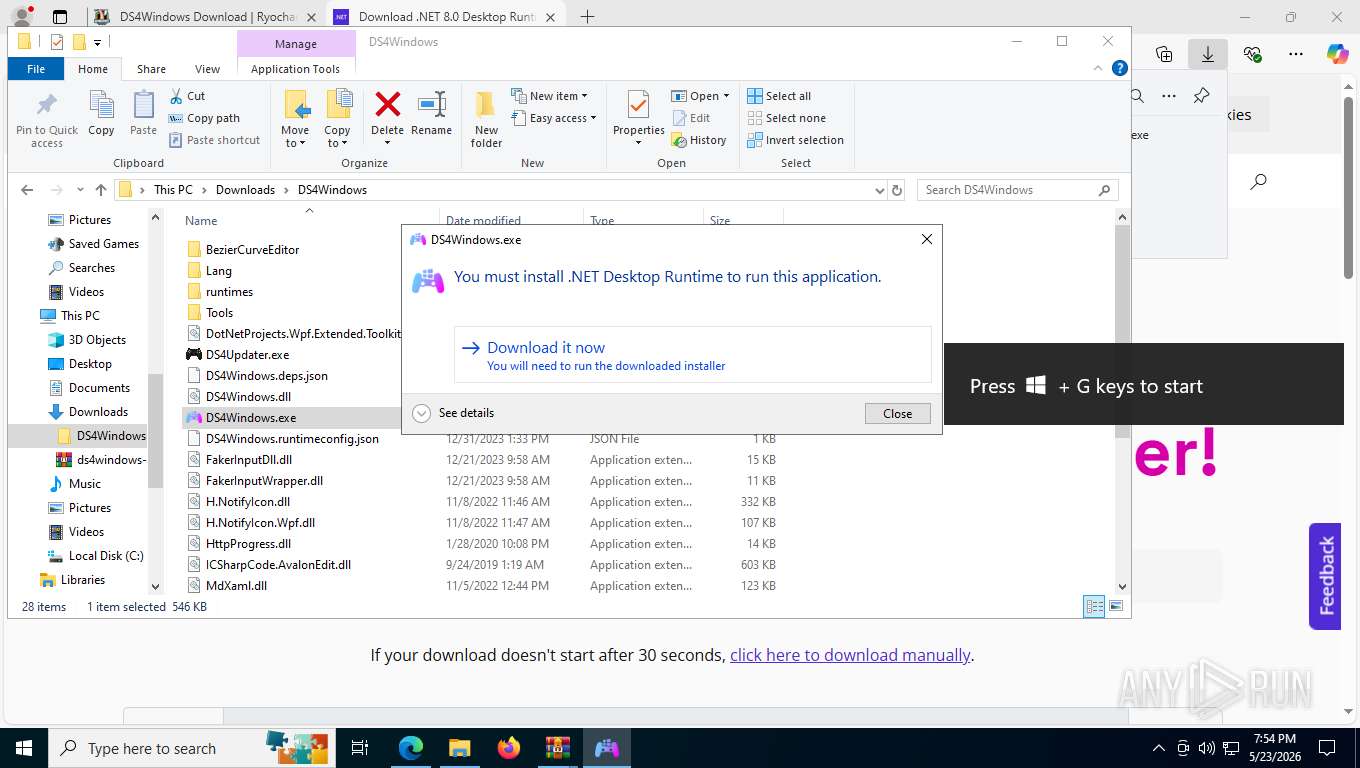
Task: Click Paste shortcut in the ribbon
Action: click(215, 140)
